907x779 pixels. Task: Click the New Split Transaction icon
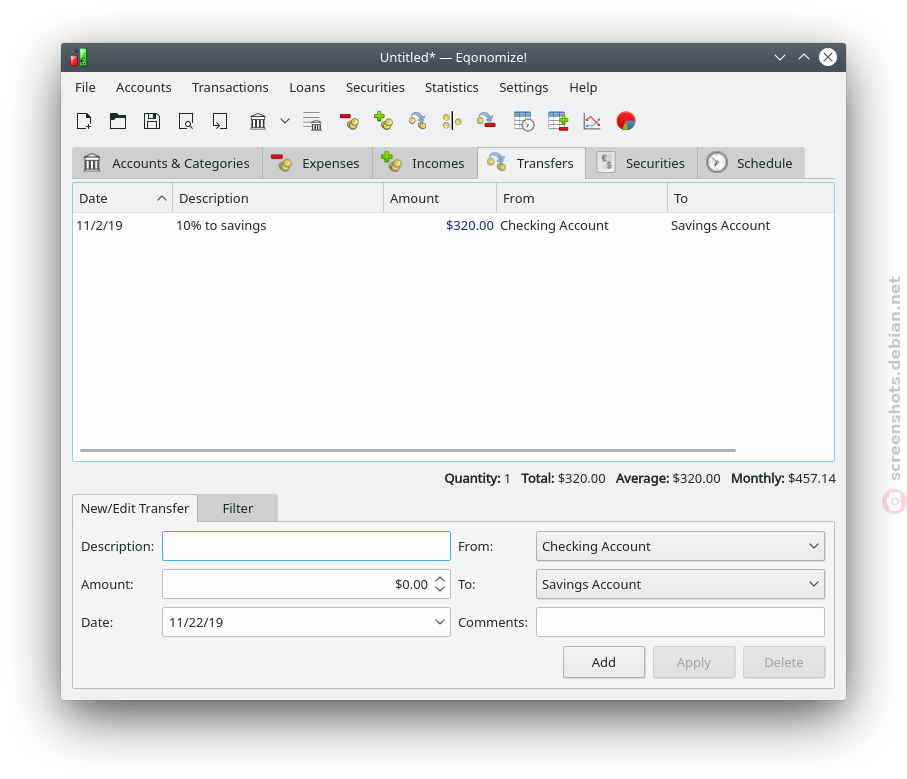coord(452,121)
